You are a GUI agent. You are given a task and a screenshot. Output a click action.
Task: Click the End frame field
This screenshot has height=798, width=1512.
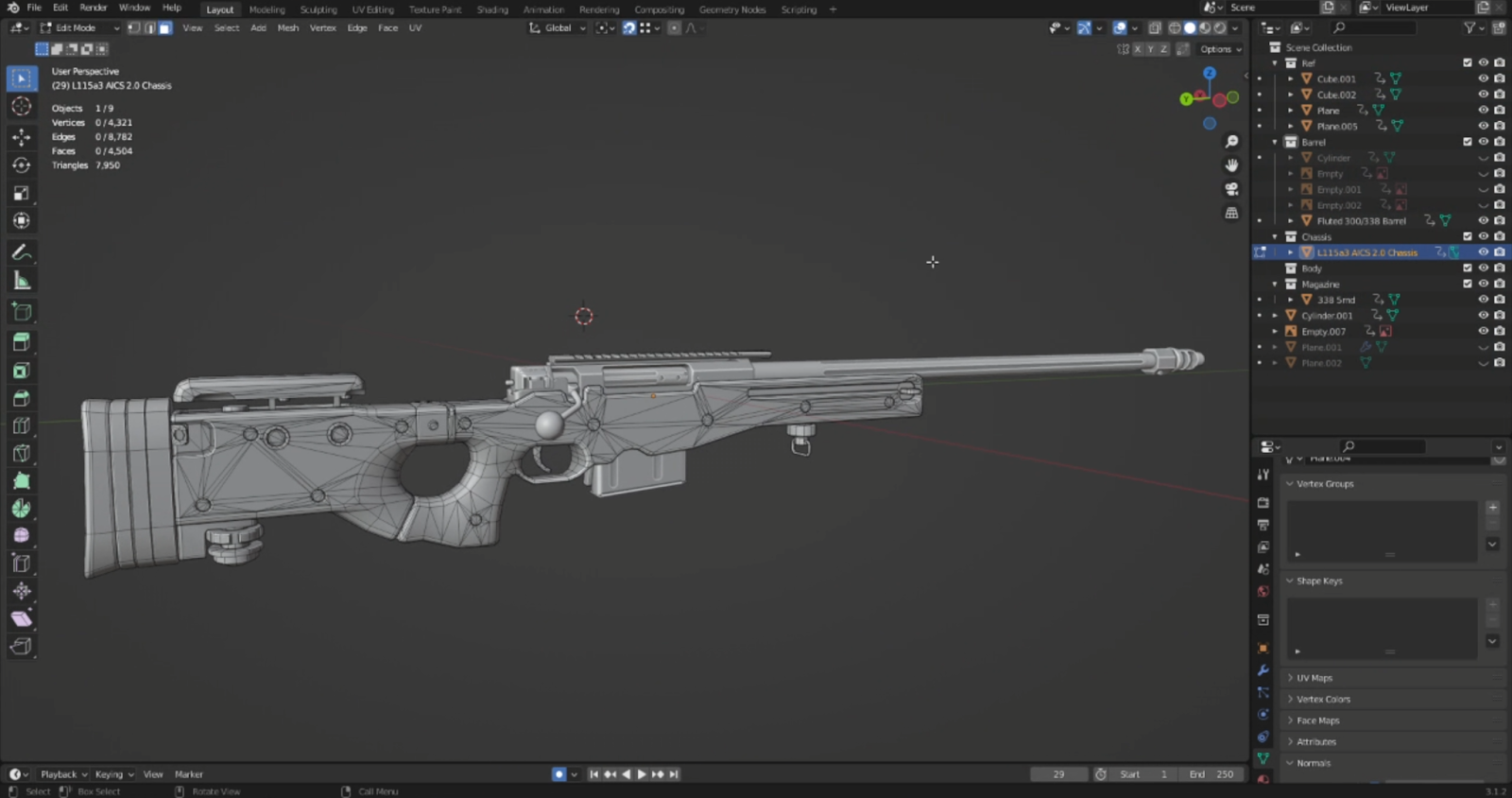click(x=1211, y=774)
